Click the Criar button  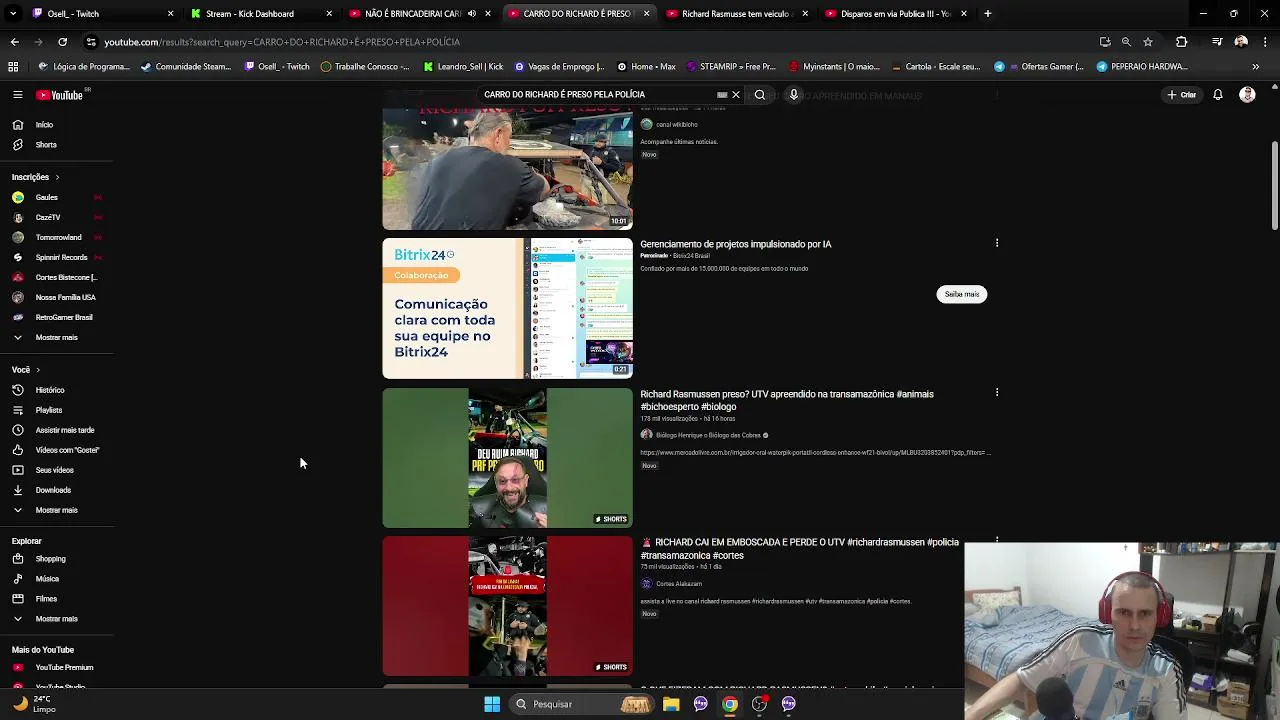point(1181,95)
